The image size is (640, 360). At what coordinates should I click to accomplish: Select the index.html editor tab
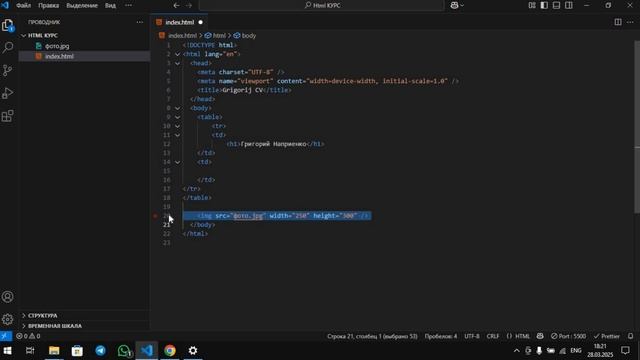[x=179, y=22]
